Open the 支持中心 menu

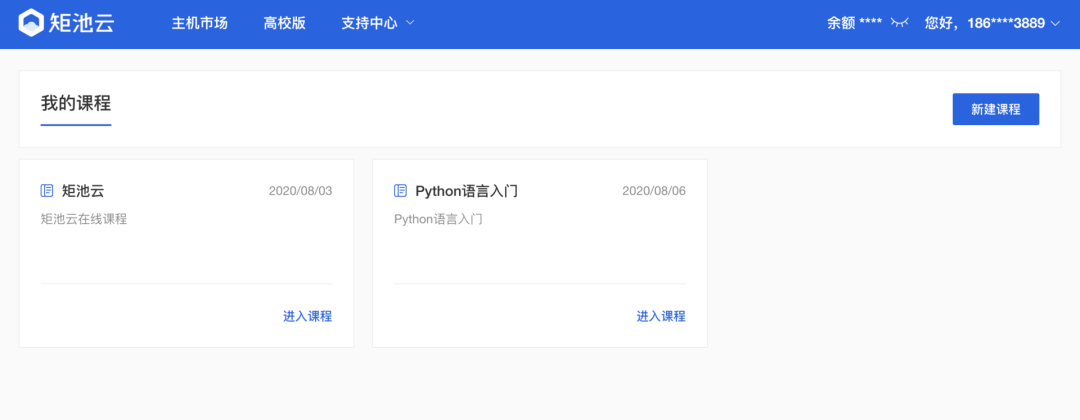[x=369, y=23]
